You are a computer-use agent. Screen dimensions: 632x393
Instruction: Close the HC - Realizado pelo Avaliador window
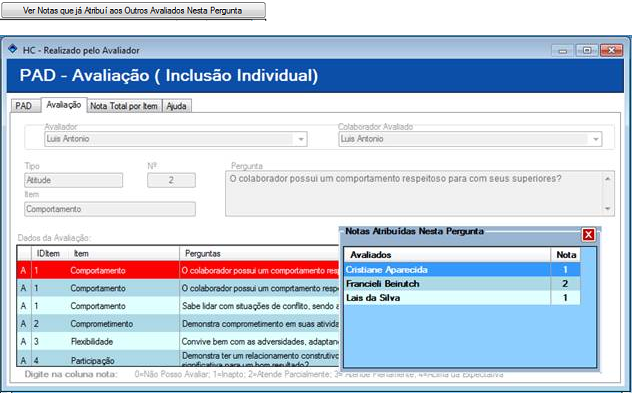point(611,50)
